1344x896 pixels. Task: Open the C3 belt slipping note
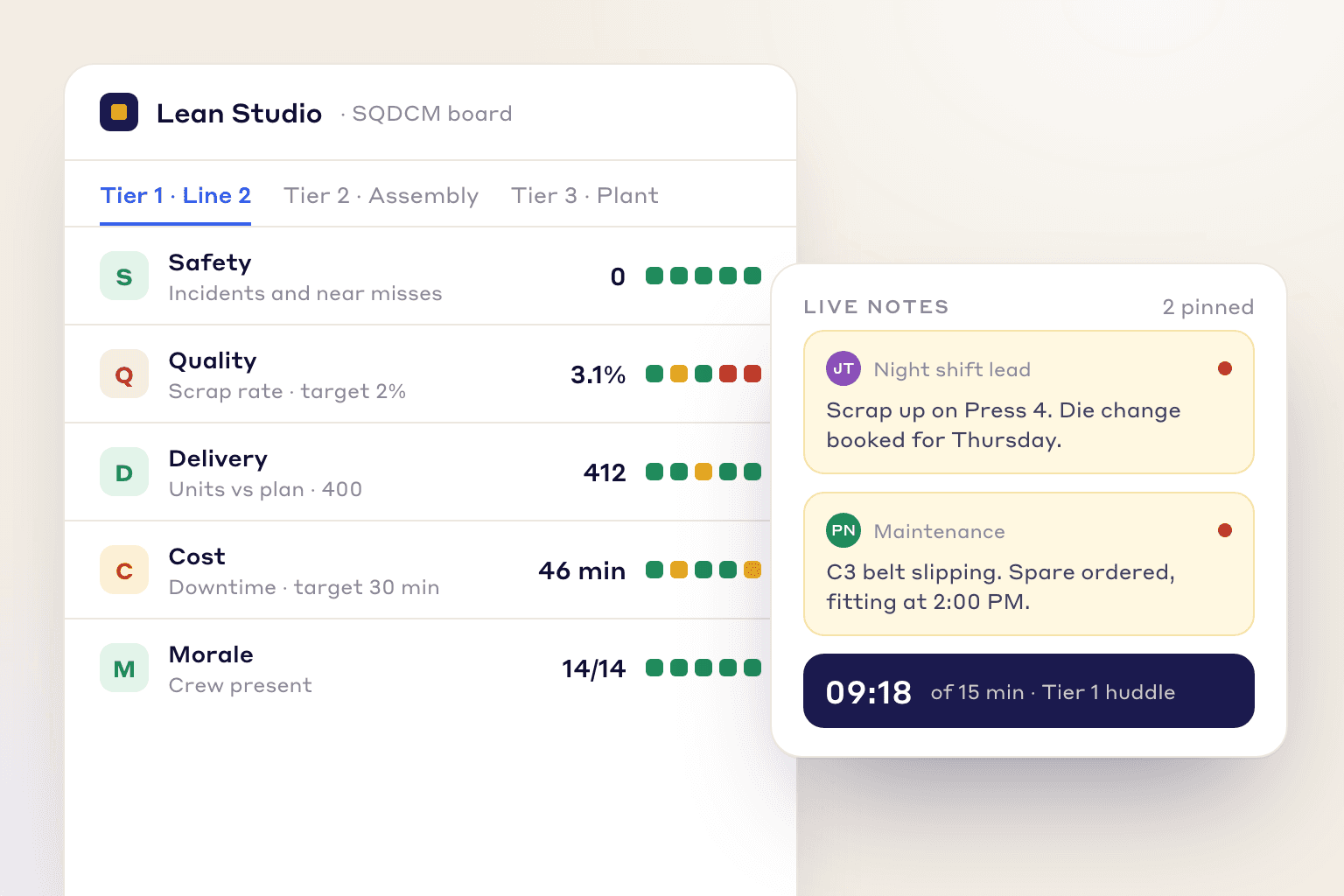1029,564
